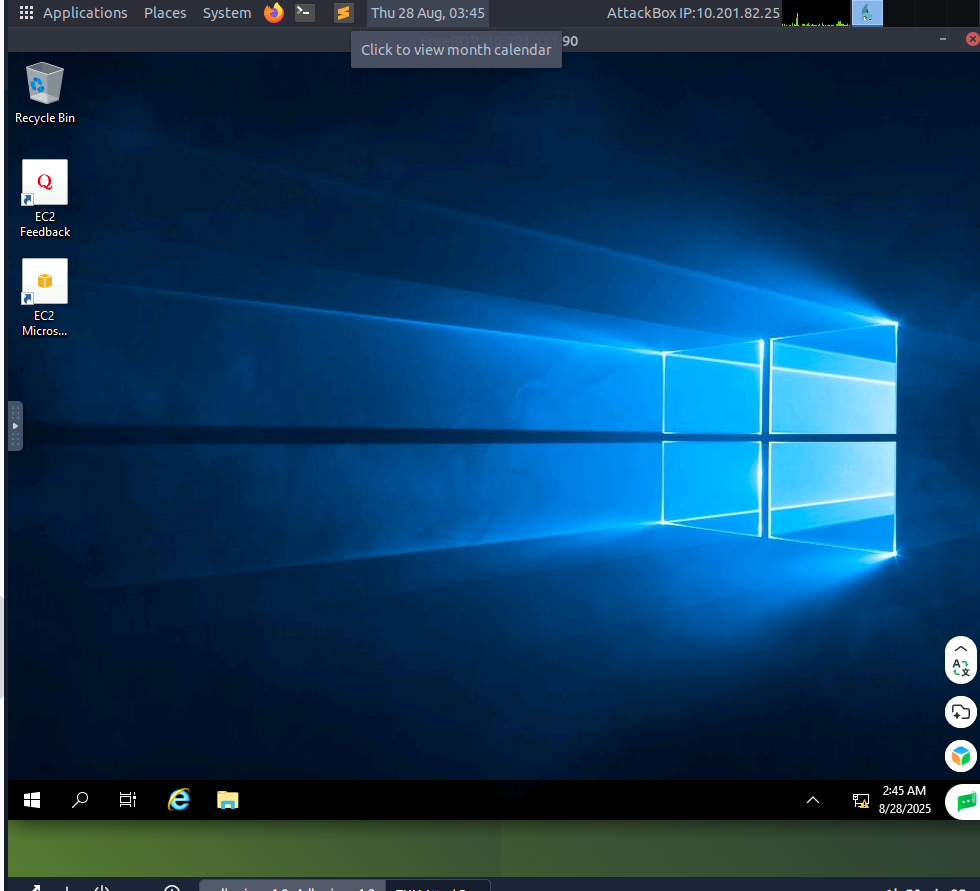Click the system monitor graph applet
The height and width of the screenshot is (891, 980).
816,13
